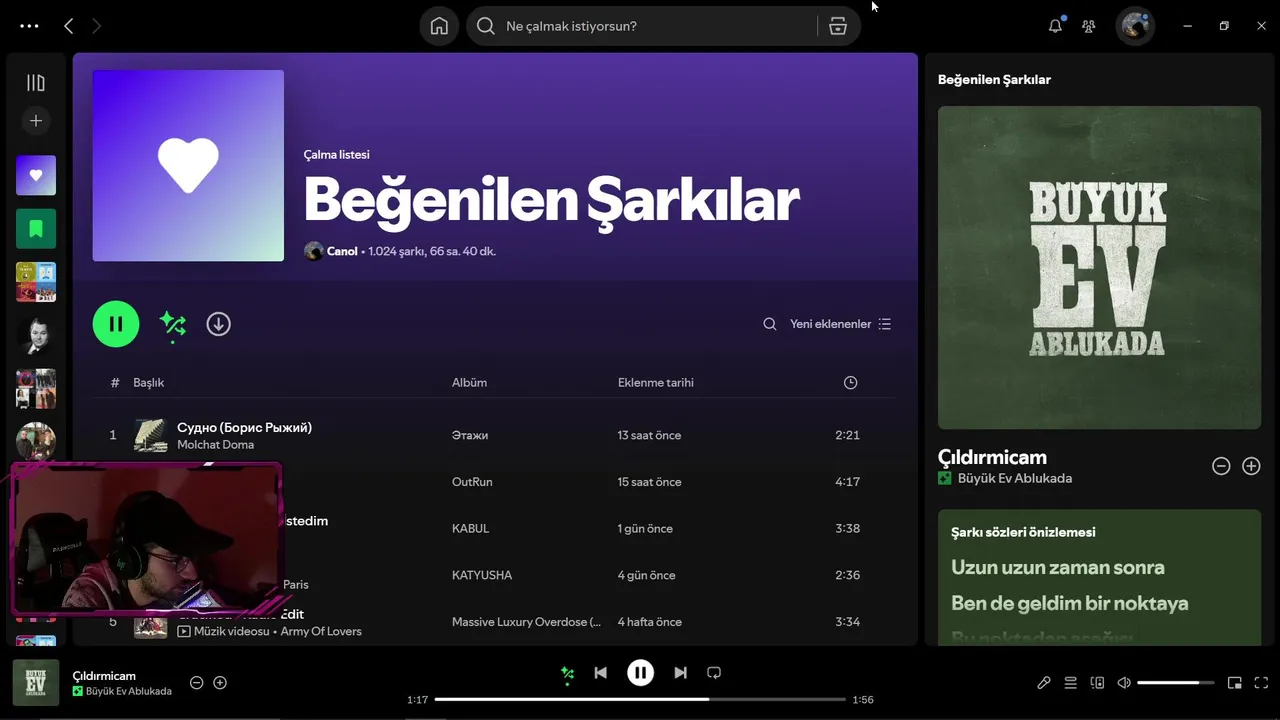
Task: Add to playlist via right-panel plus icon
Action: (x=1251, y=466)
